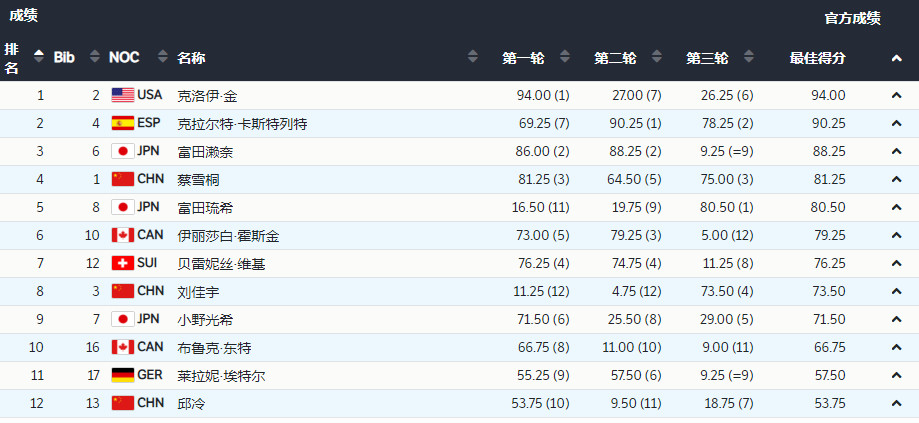The image size is (919, 423).
Task: Click the Switzerland flag for 贝雷妮丝·维基
Action: coord(122,264)
